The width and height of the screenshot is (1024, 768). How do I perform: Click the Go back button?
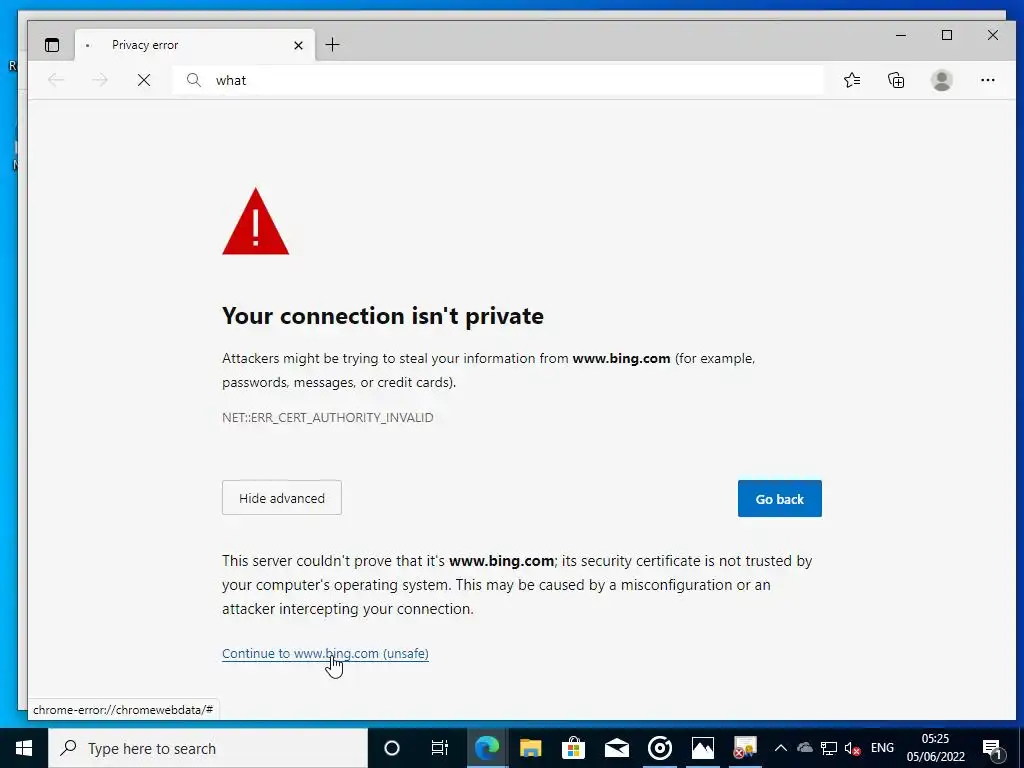pyautogui.click(x=780, y=499)
